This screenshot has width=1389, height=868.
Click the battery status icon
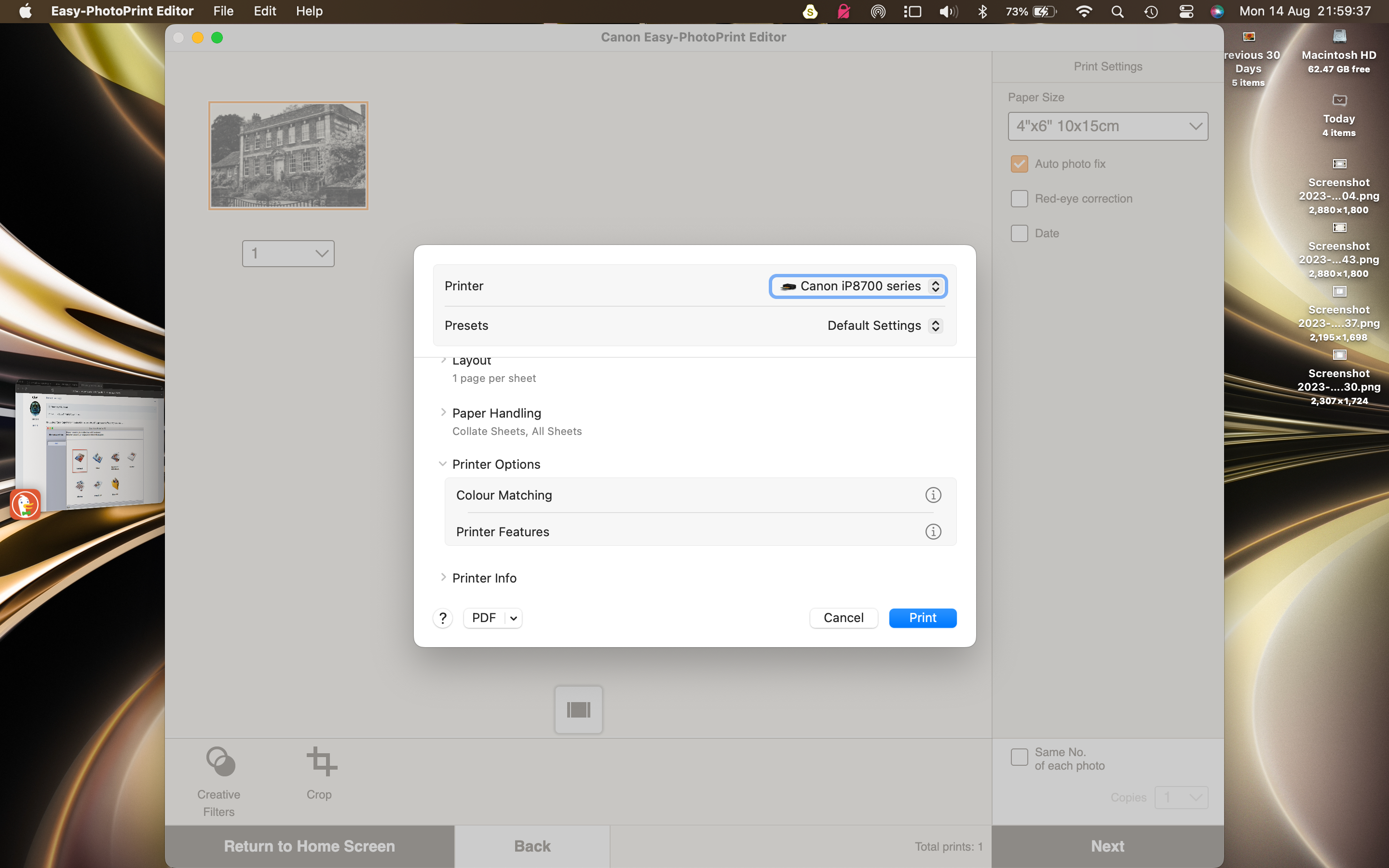[x=1044, y=11]
